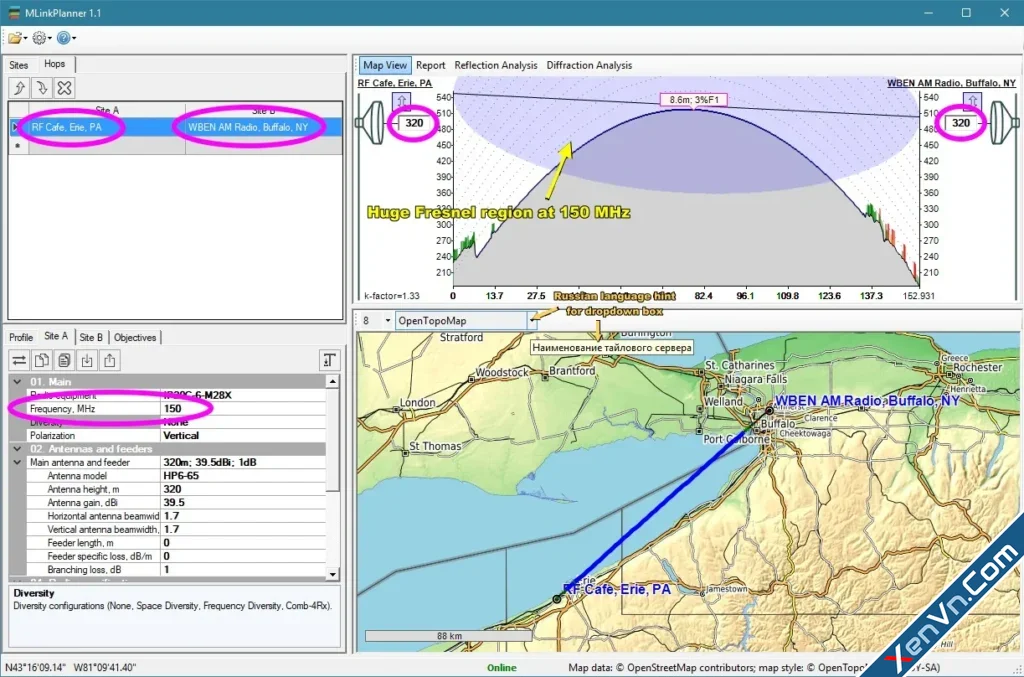Click the 88 km map scale bar
The width and height of the screenshot is (1024, 677).
point(449,635)
